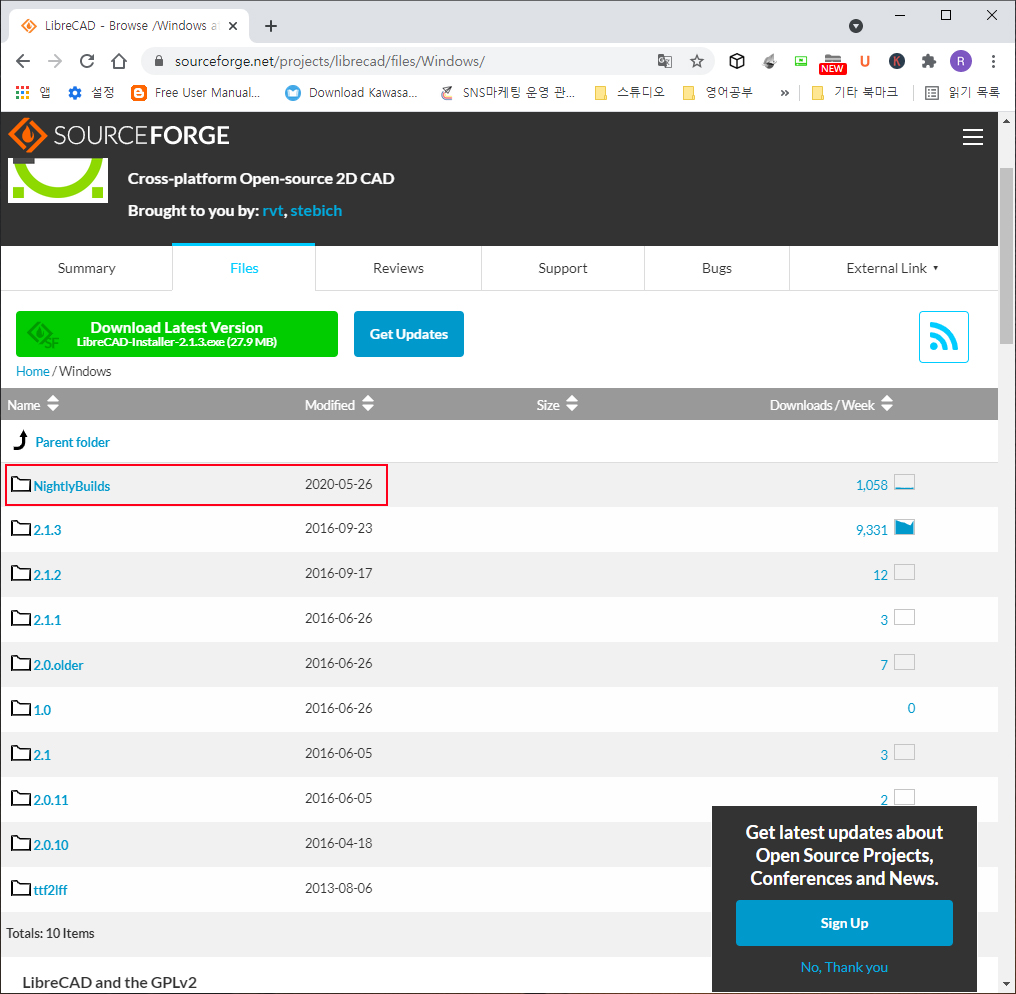Image resolution: width=1016 pixels, height=994 pixels.
Task: Sort by Size column arrows
Action: (x=572, y=404)
